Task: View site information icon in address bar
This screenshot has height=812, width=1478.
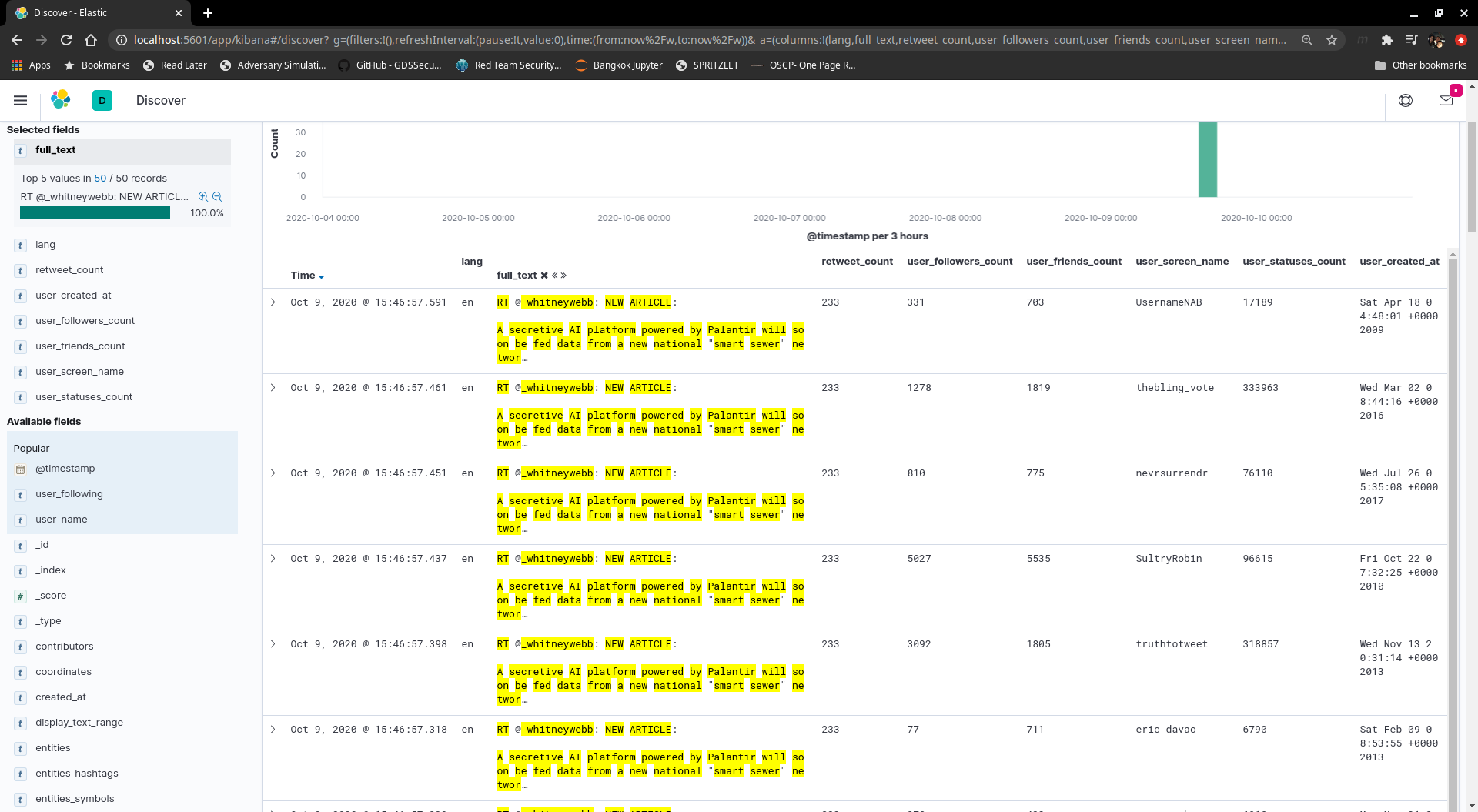Action: [x=122, y=40]
